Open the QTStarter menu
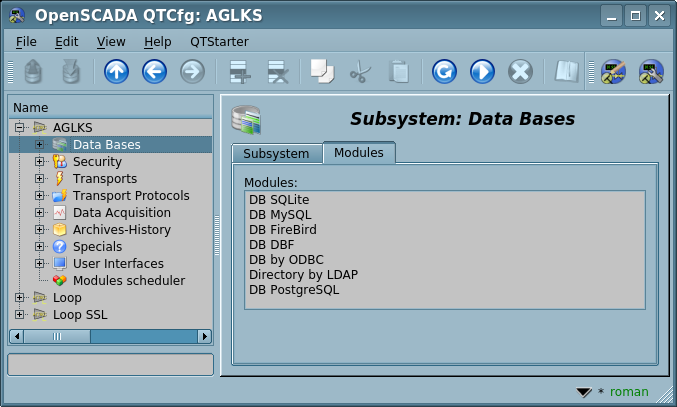The image size is (677, 407). (219, 42)
